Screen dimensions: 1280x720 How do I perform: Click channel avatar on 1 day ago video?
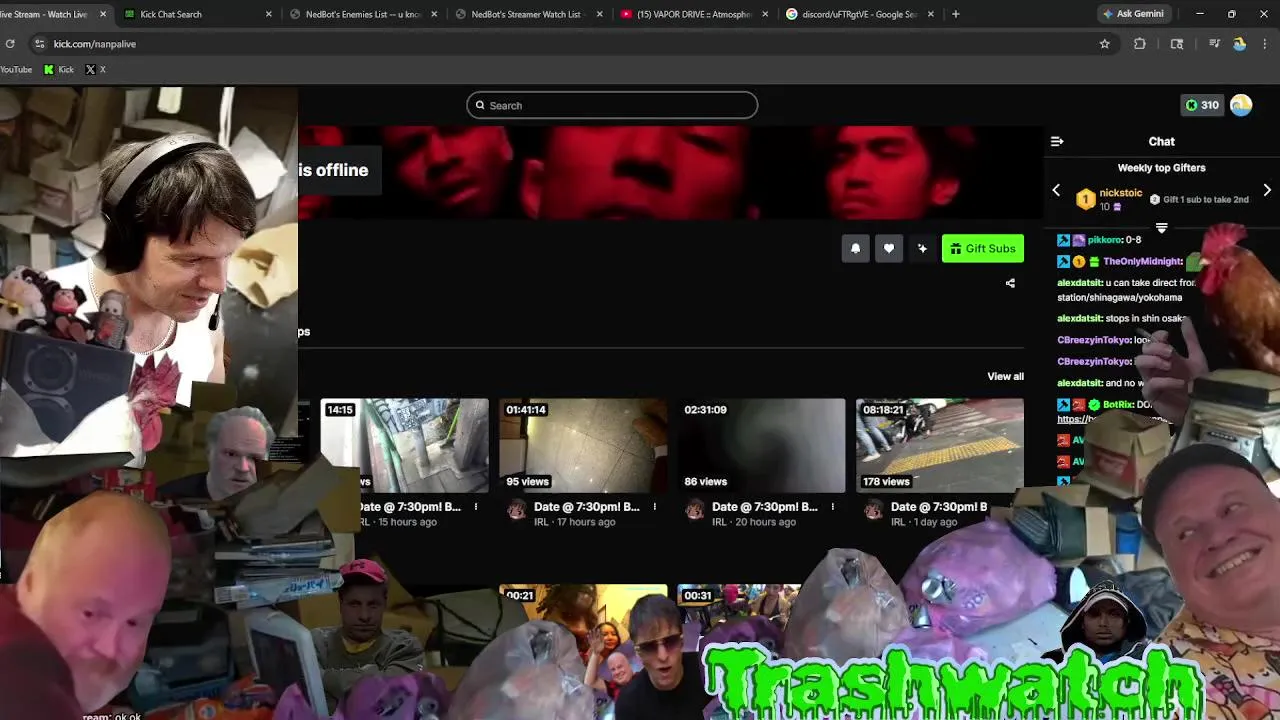pos(873,510)
